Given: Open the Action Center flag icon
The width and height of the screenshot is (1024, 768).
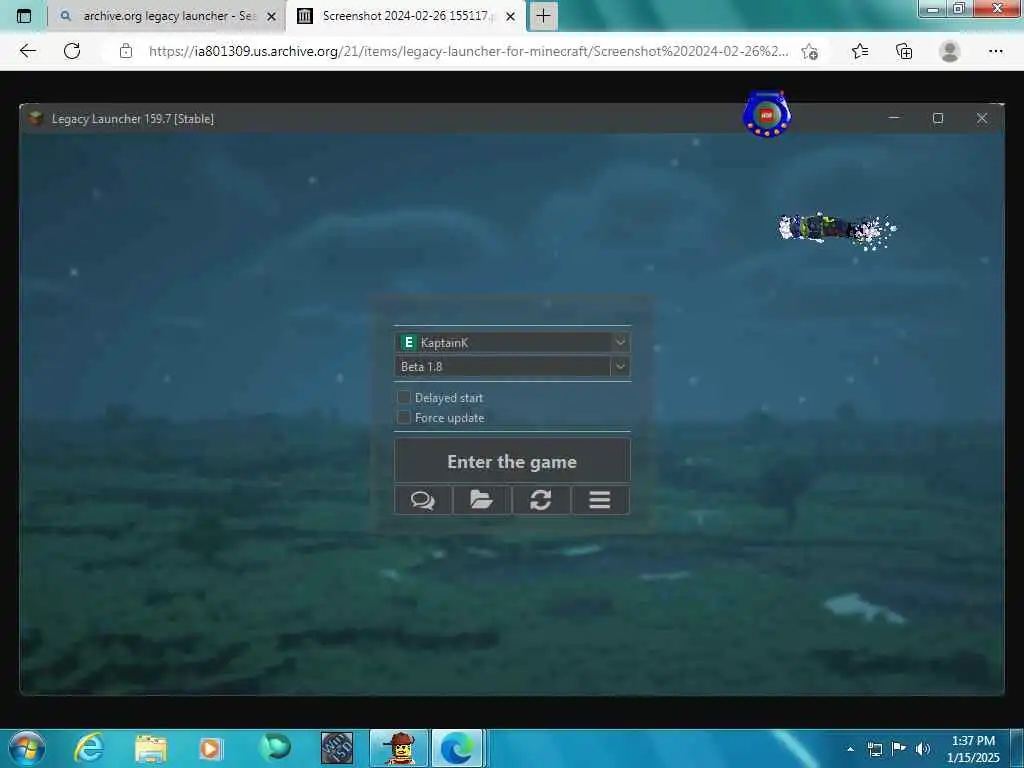Looking at the screenshot, I should tap(899, 748).
